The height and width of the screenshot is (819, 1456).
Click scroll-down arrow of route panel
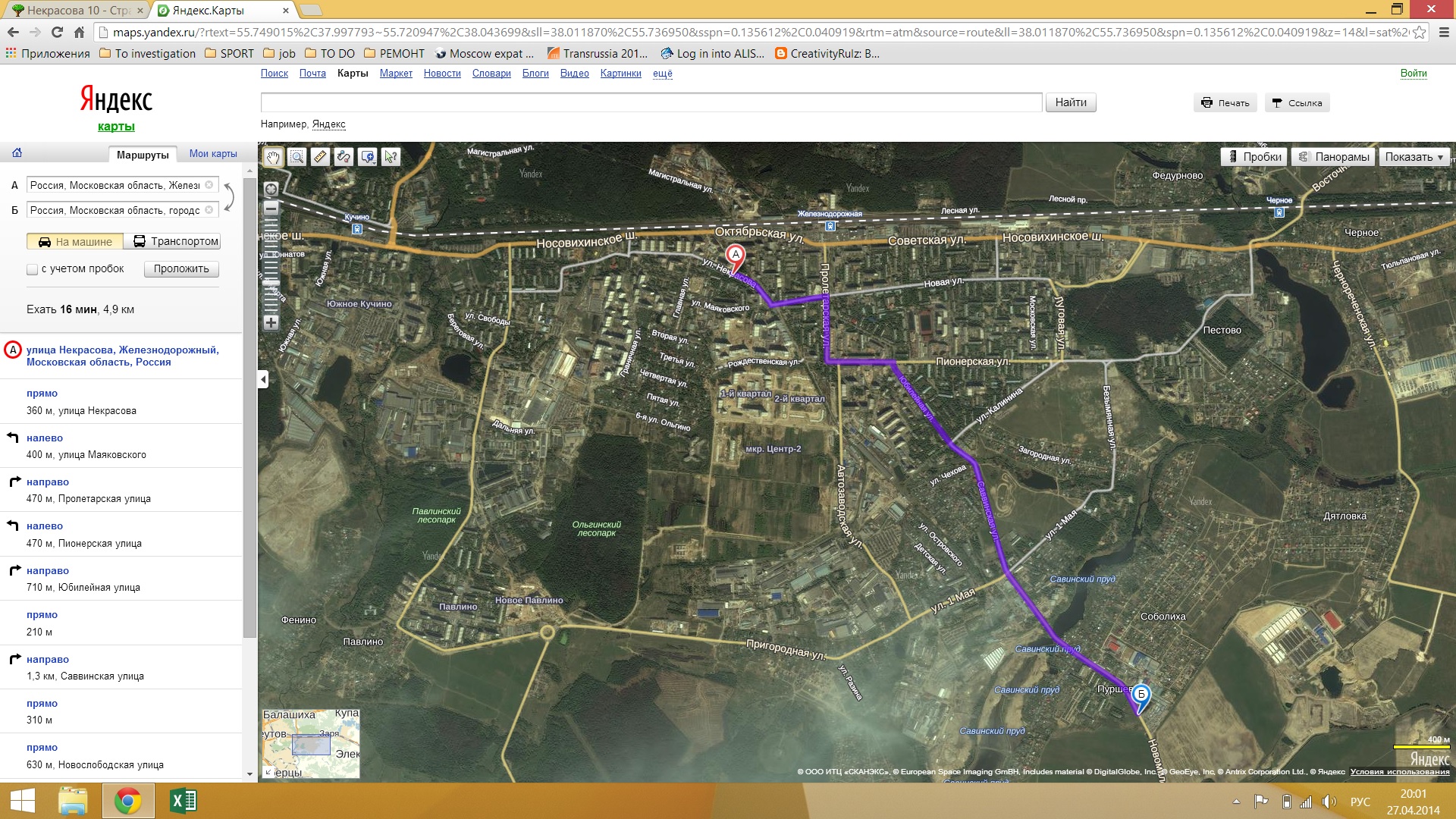pos(249,774)
